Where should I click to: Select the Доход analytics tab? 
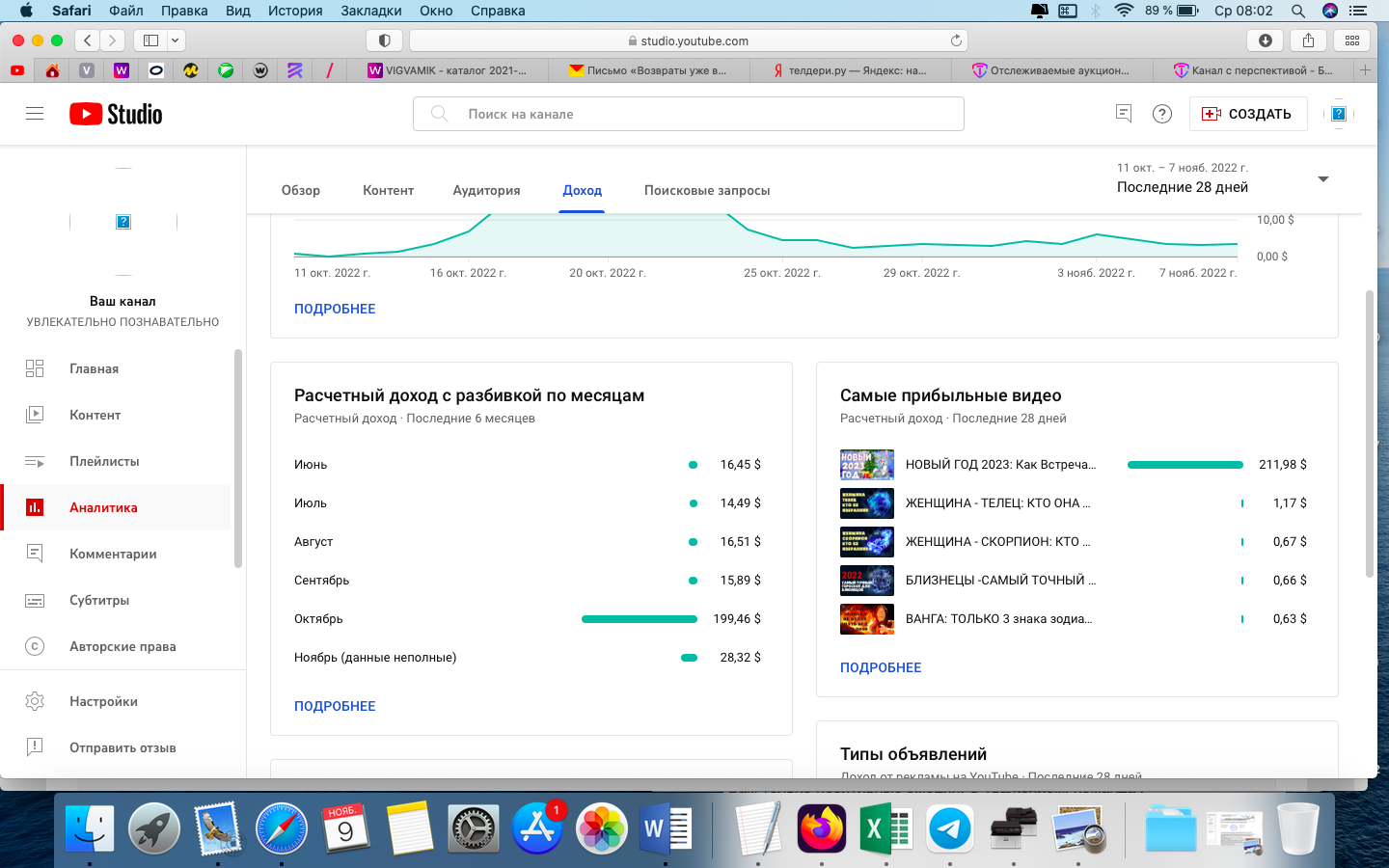coord(583,190)
